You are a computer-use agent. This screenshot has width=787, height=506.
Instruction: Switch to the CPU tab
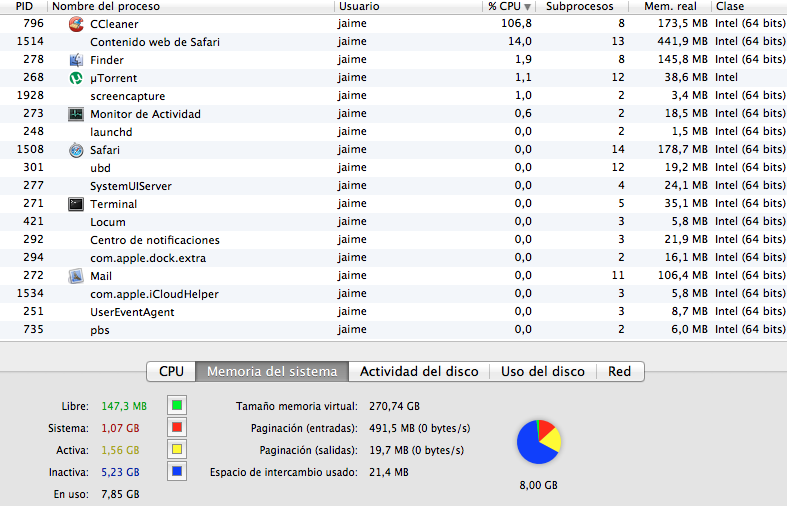pos(171,371)
